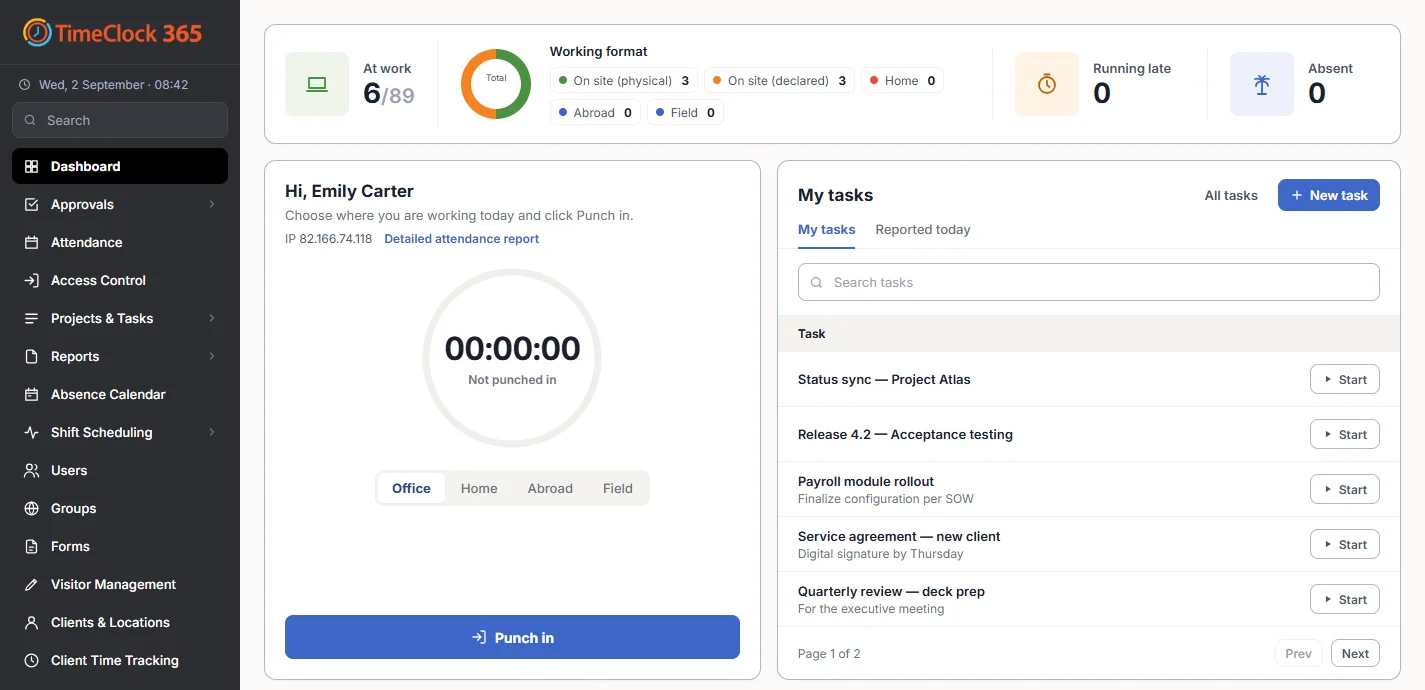This screenshot has width=1425, height=690.
Task: Click the TimeClock 365 logo
Action: (112, 32)
